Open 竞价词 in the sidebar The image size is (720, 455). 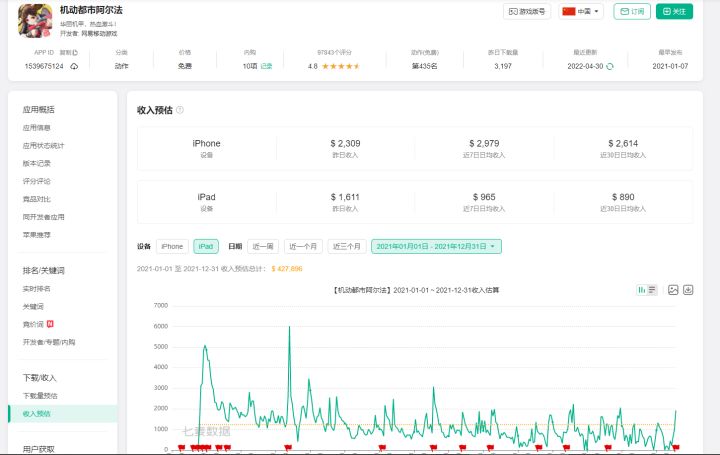[x=33, y=325]
